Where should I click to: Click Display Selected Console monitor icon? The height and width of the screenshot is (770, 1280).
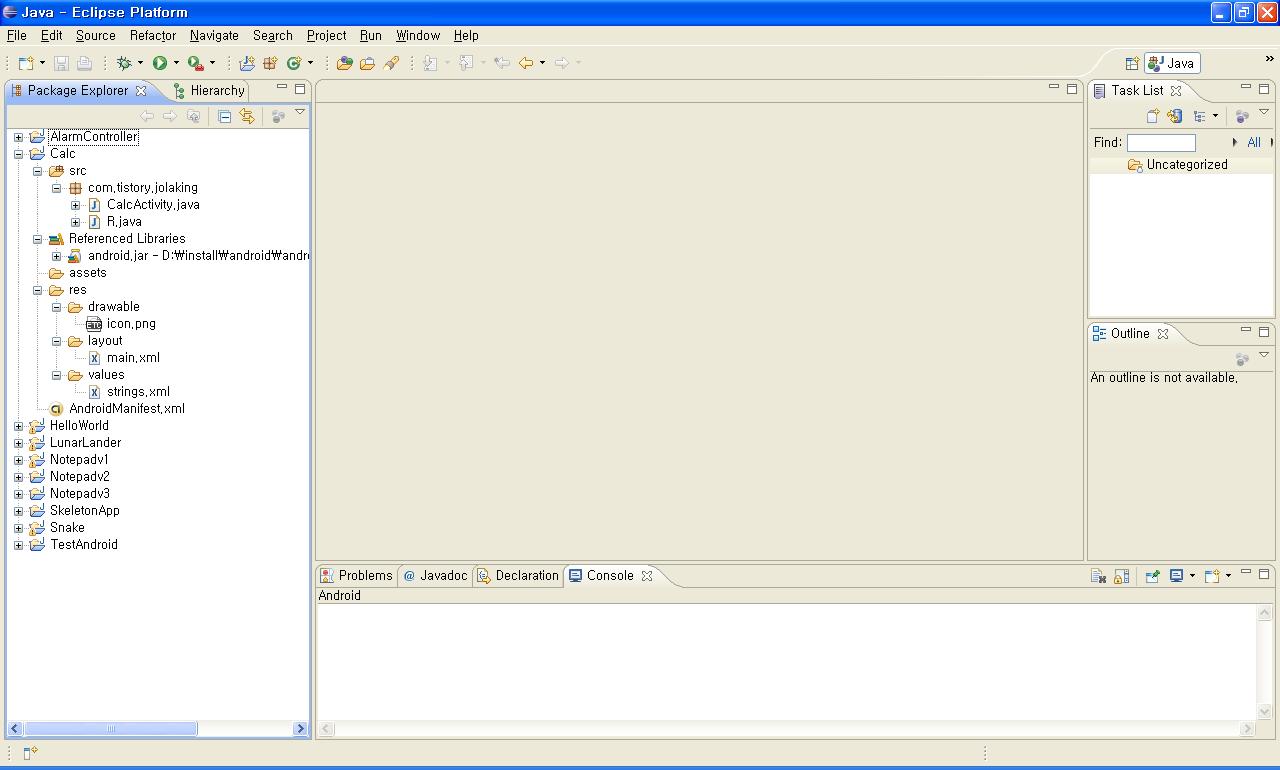pyautogui.click(x=1177, y=576)
